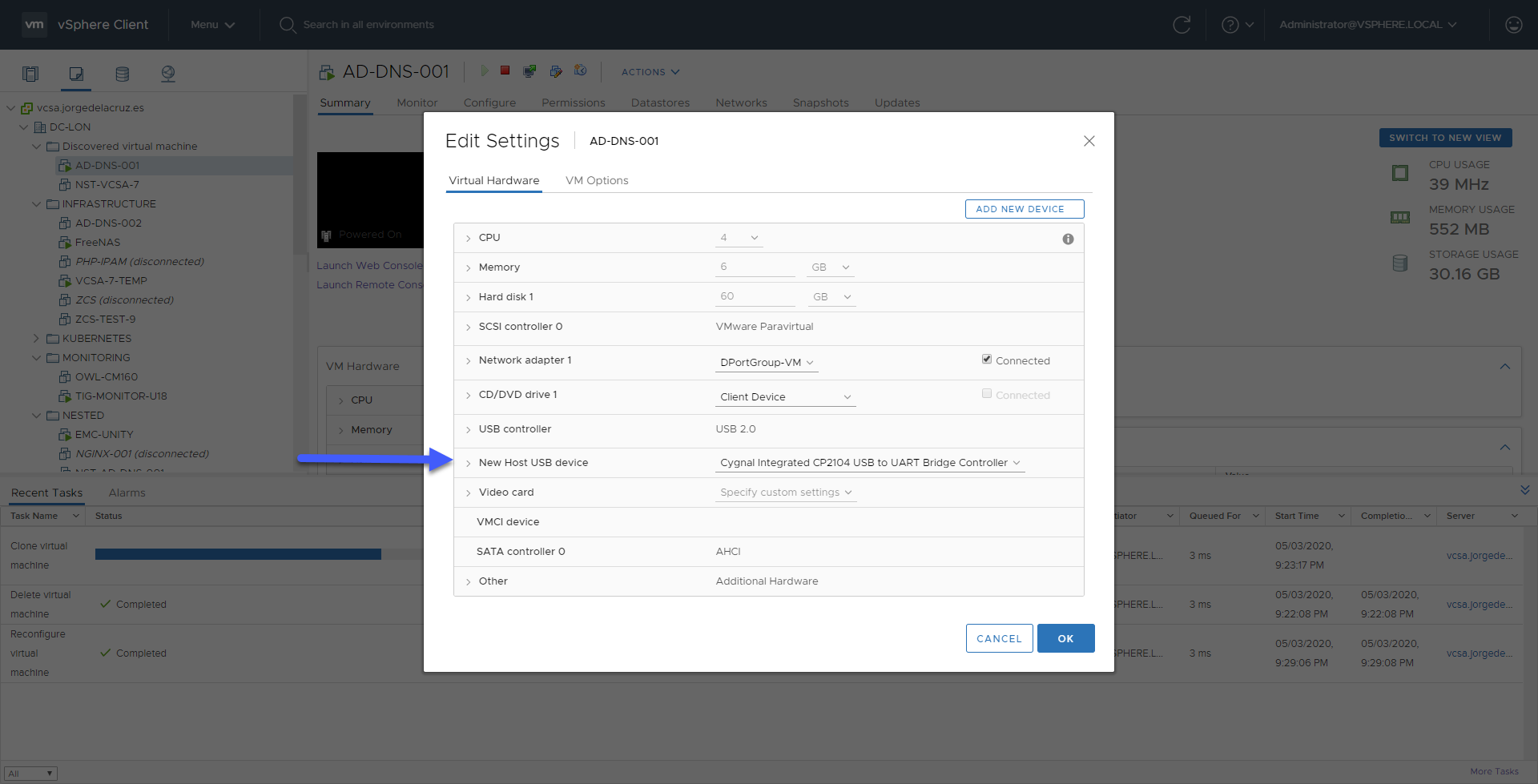The height and width of the screenshot is (784, 1538).
Task: Select the VMs and Templates view icon
Action: [x=76, y=74]
